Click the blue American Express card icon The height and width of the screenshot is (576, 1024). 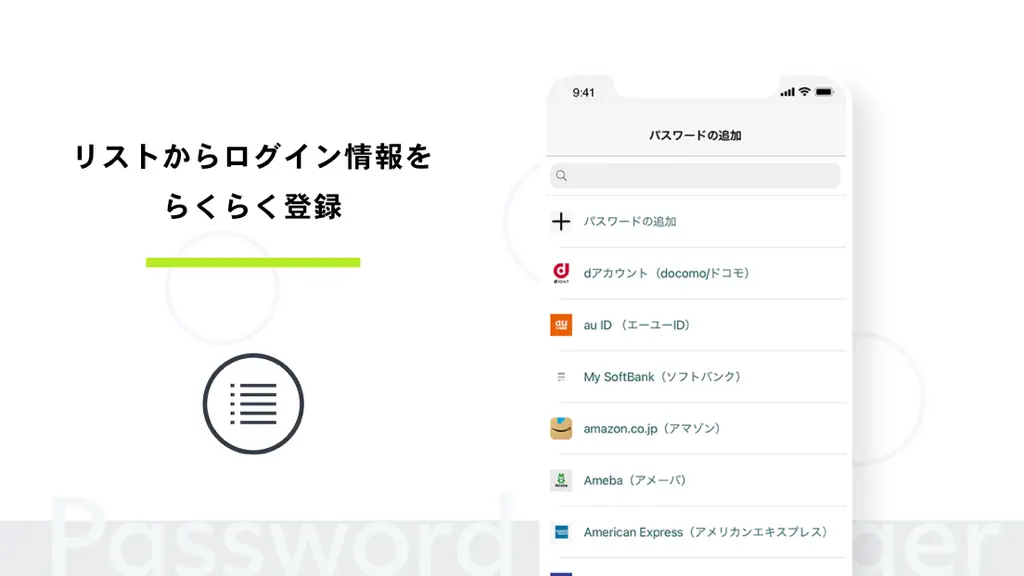(561, 532)
